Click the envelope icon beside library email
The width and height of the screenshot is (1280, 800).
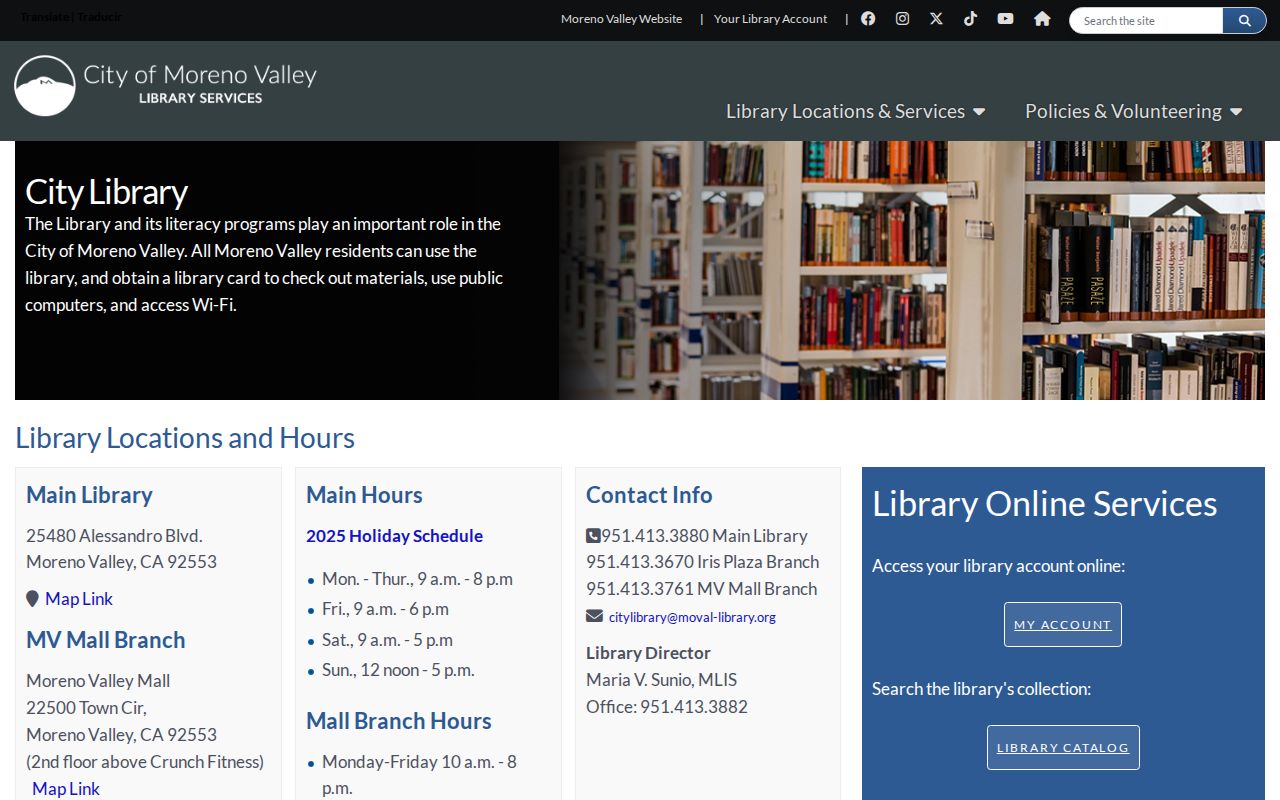pyautogui.click(x=594, y=616)
